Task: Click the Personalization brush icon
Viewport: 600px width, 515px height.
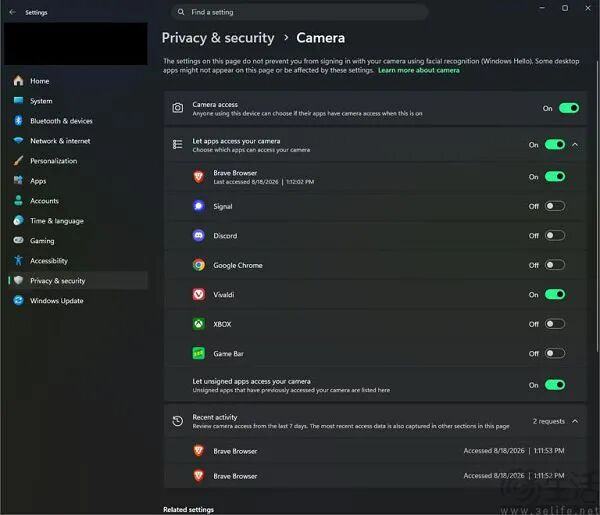Action: pyautogui.click(x=18, y=161)
